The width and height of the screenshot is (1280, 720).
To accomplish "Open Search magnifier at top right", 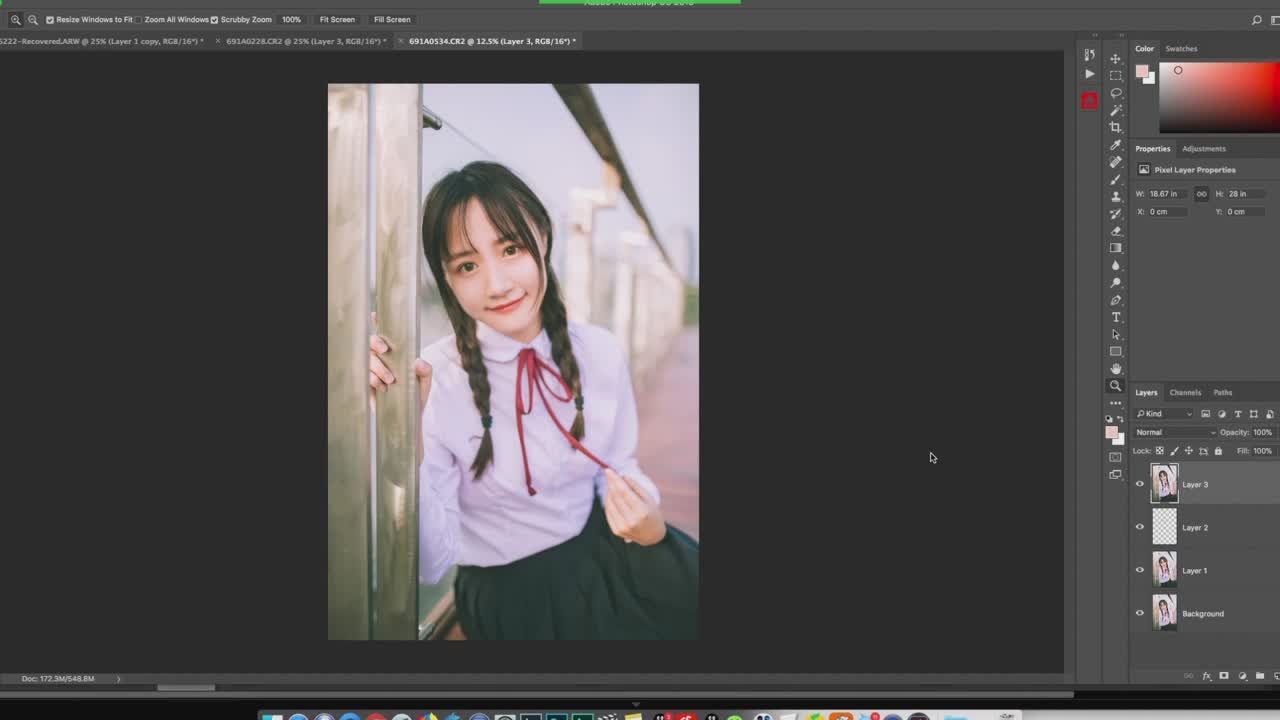I will click(x=1257, y=20).
